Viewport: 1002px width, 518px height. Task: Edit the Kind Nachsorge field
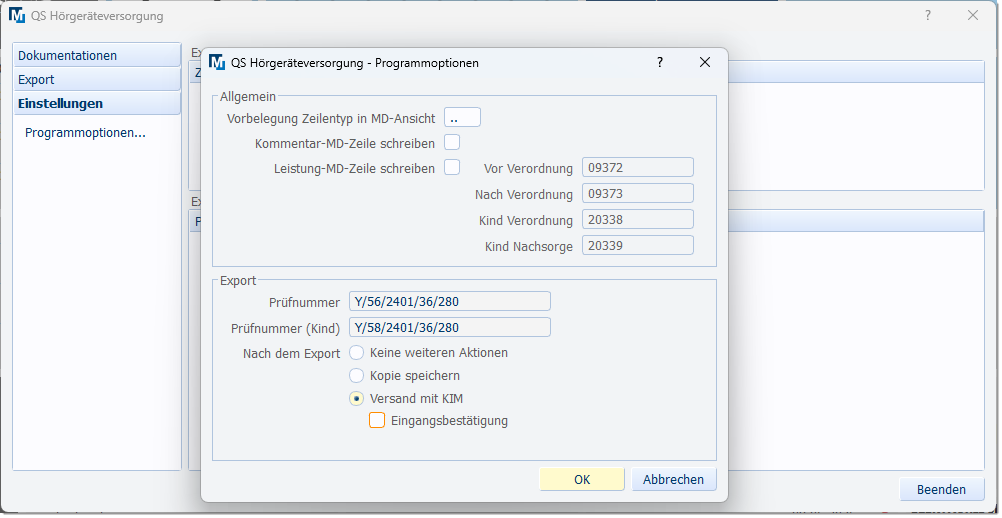pyautogui.click(x=638, y=245)
